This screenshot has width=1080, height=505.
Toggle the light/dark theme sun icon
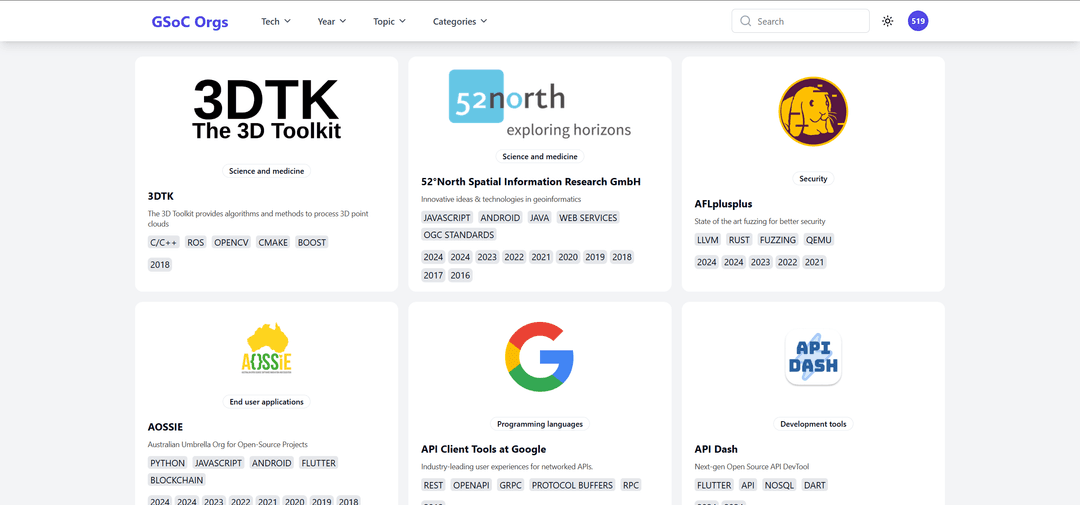coord(888,21)
